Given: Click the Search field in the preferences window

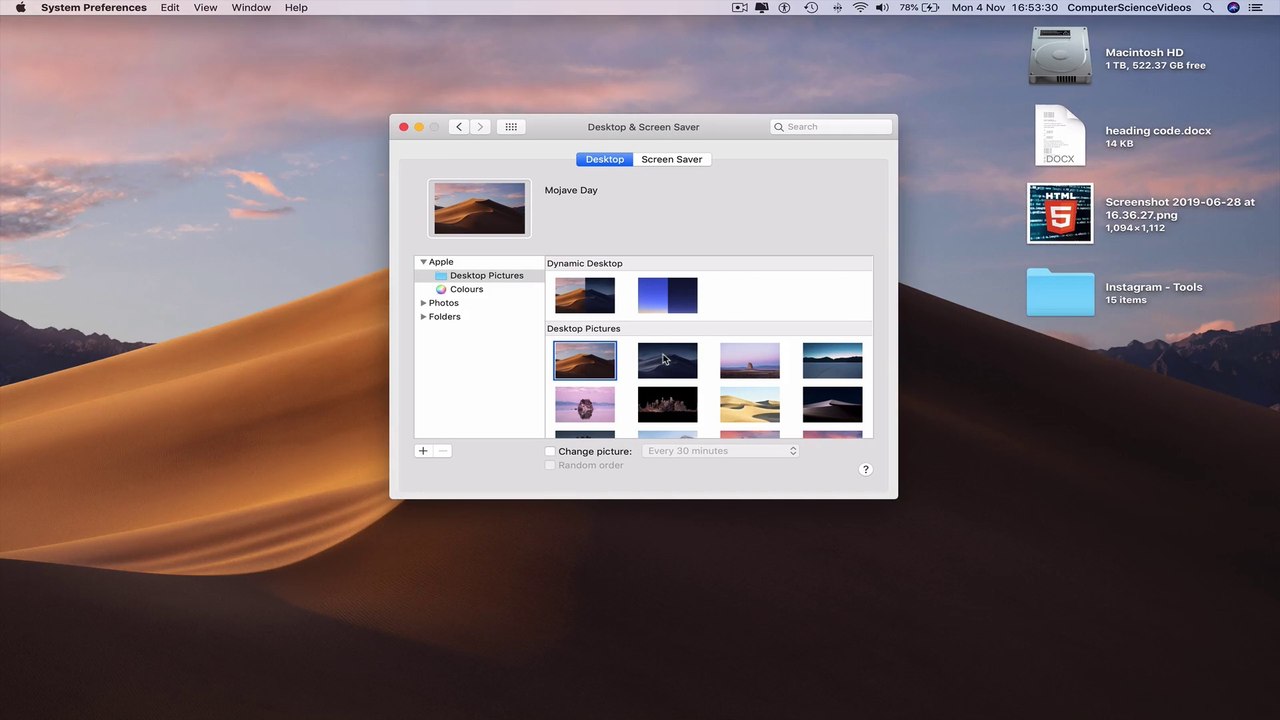Looking at the screenshot, I should pyautogui.click(x=831, y=127).
